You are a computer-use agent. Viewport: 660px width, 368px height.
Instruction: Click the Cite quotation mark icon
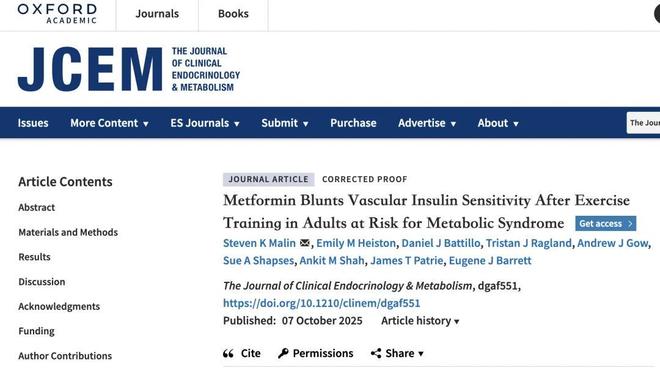[x=228, y=353]
